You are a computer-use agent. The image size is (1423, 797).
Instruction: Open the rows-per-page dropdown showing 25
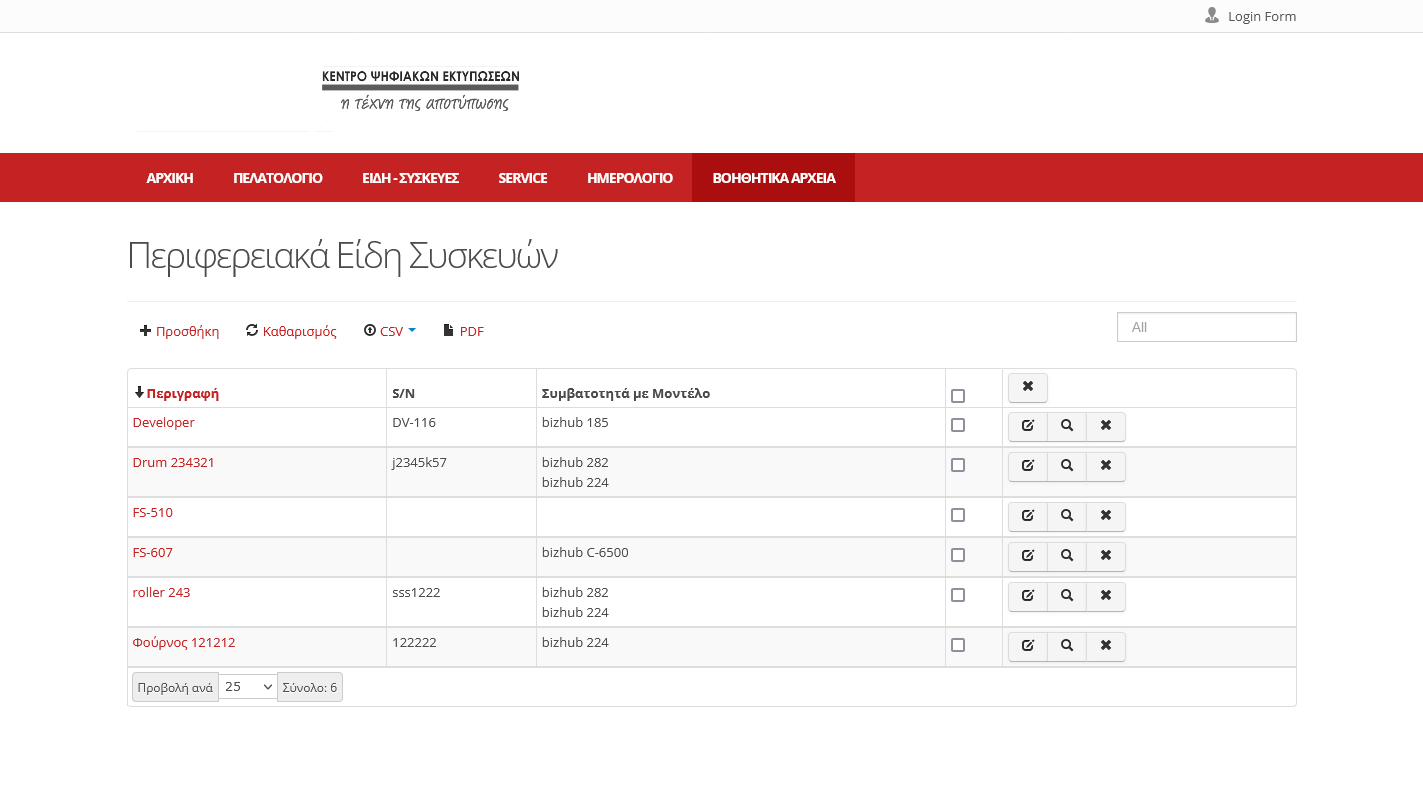click(x=247, y=687)
